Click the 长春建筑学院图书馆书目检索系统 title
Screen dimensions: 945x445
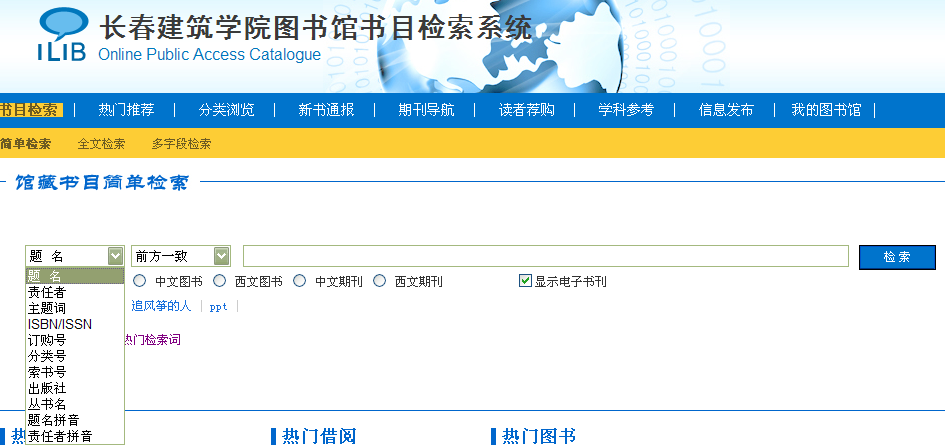click(x=315, y=28)
